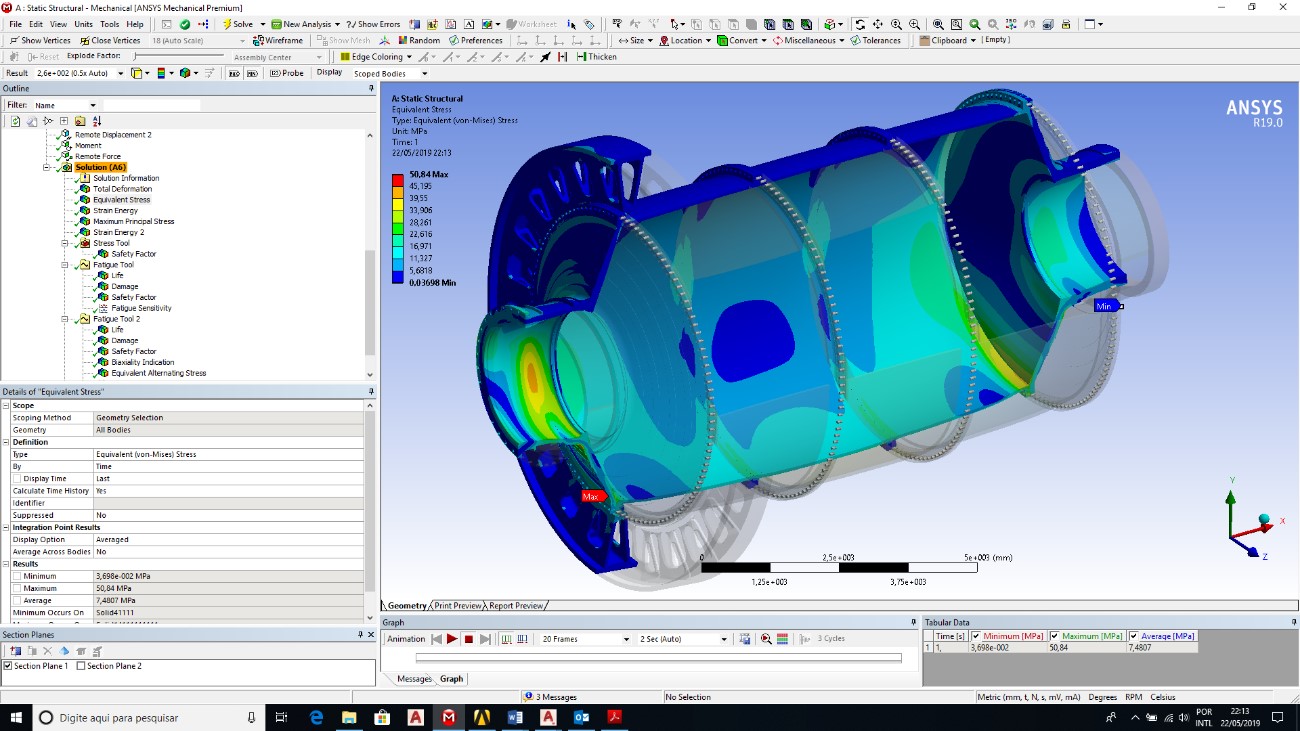Click the animation progress bar
Screen dimensions: 1300x731
pos(658,658)
